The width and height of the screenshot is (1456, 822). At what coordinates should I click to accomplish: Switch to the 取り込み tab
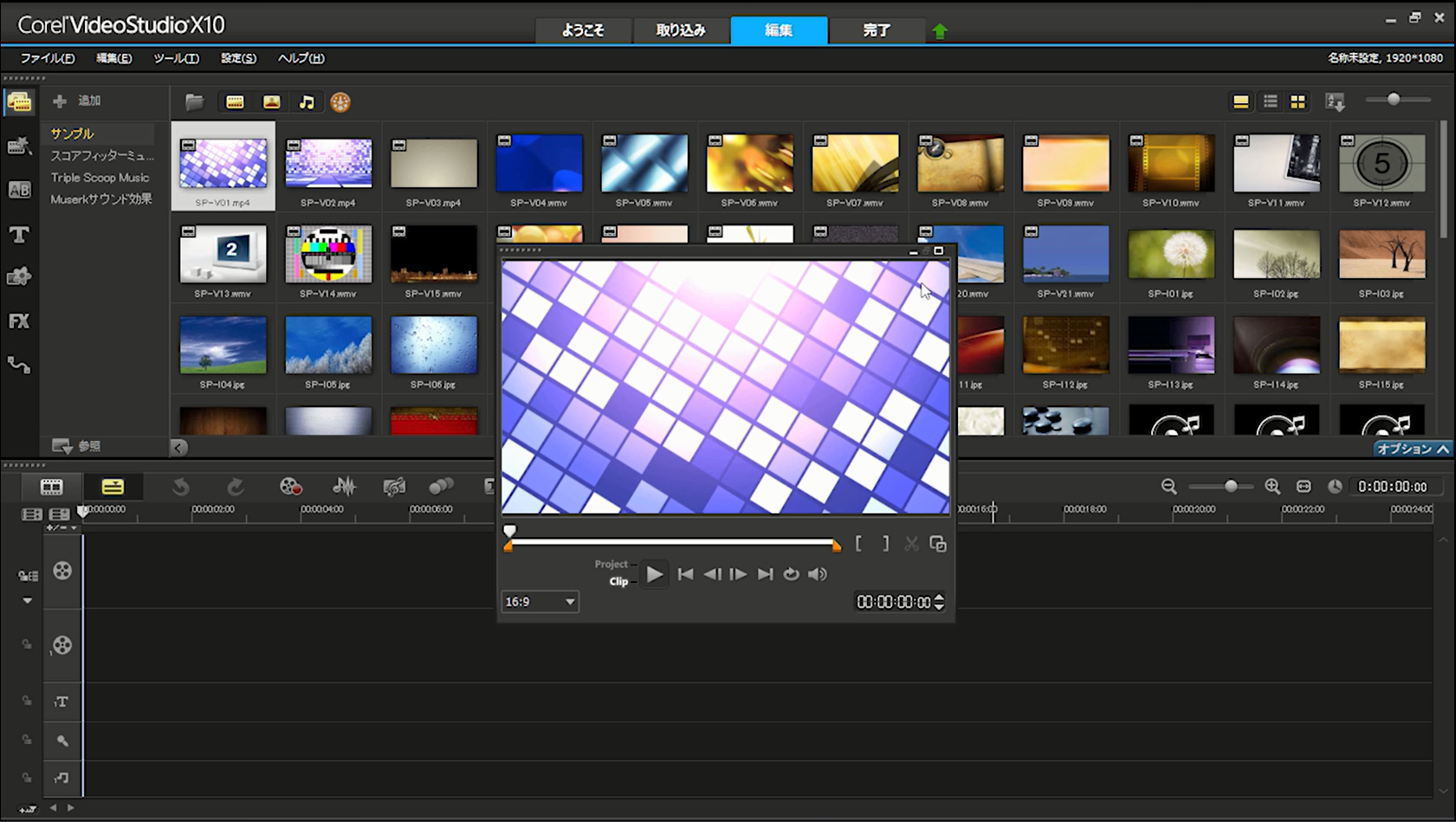point(681,30)
